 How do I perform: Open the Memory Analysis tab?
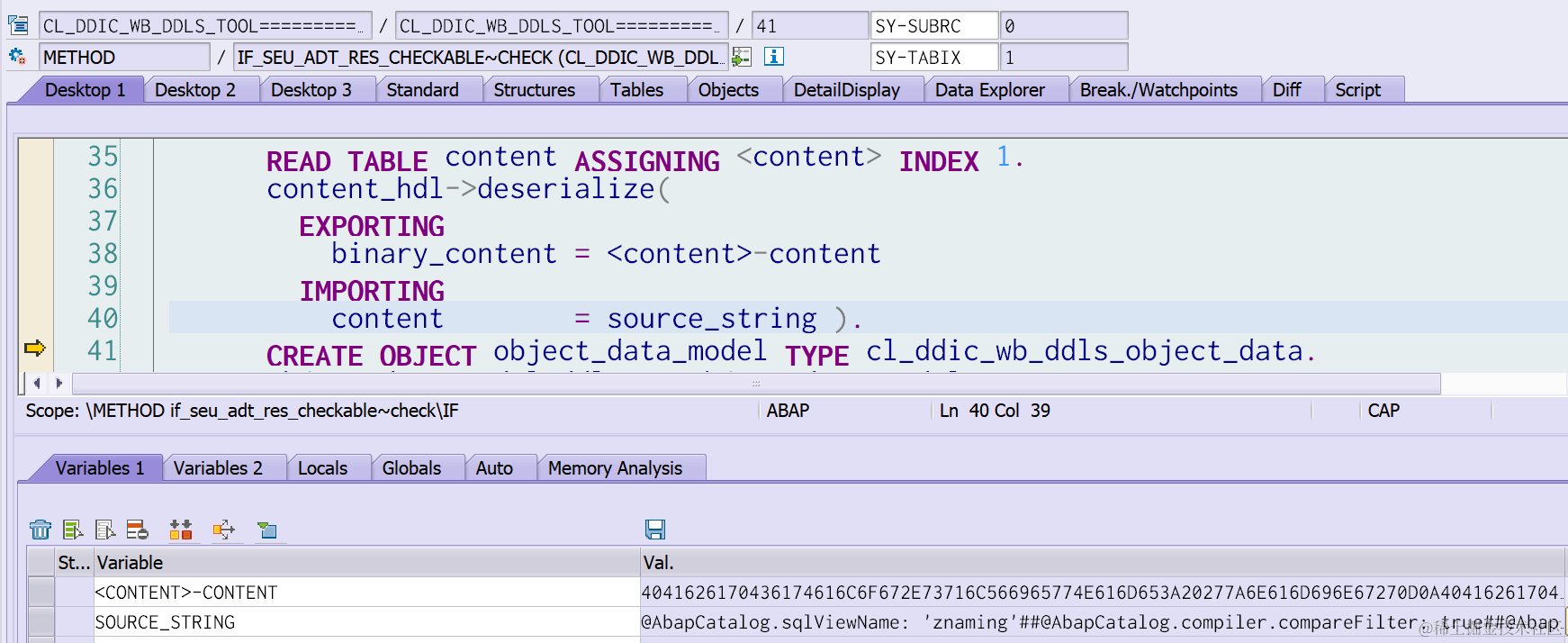(x=616, y=468)
